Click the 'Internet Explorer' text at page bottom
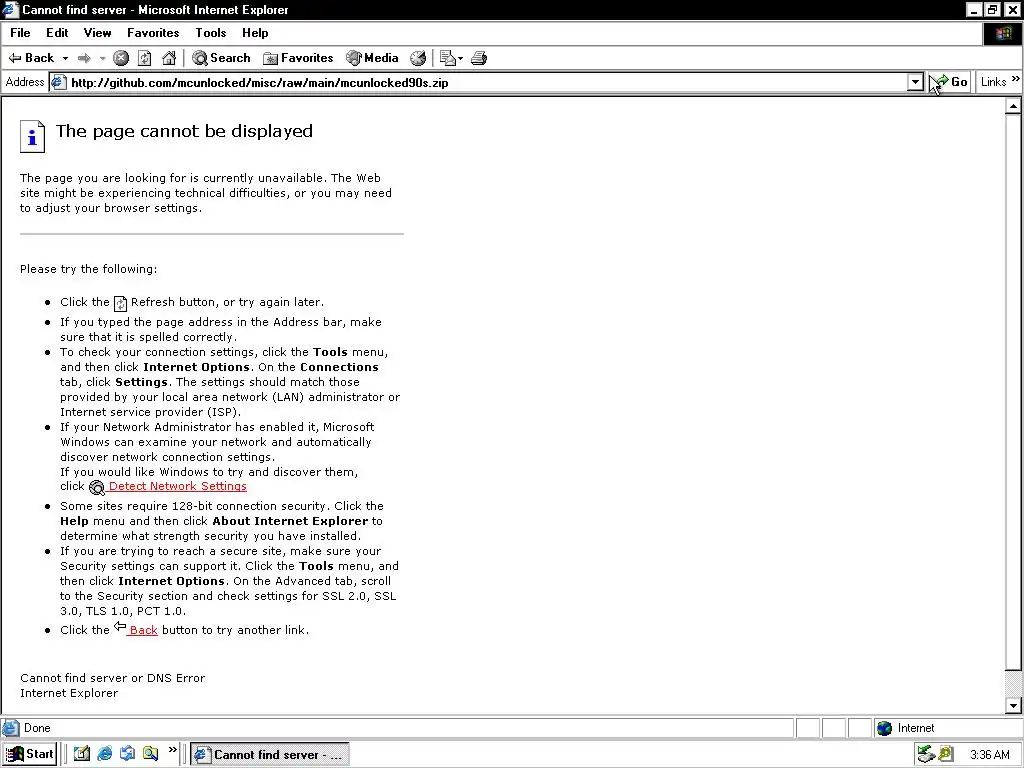The height and width of the screenshot is (768, 1024). [69, 694]
